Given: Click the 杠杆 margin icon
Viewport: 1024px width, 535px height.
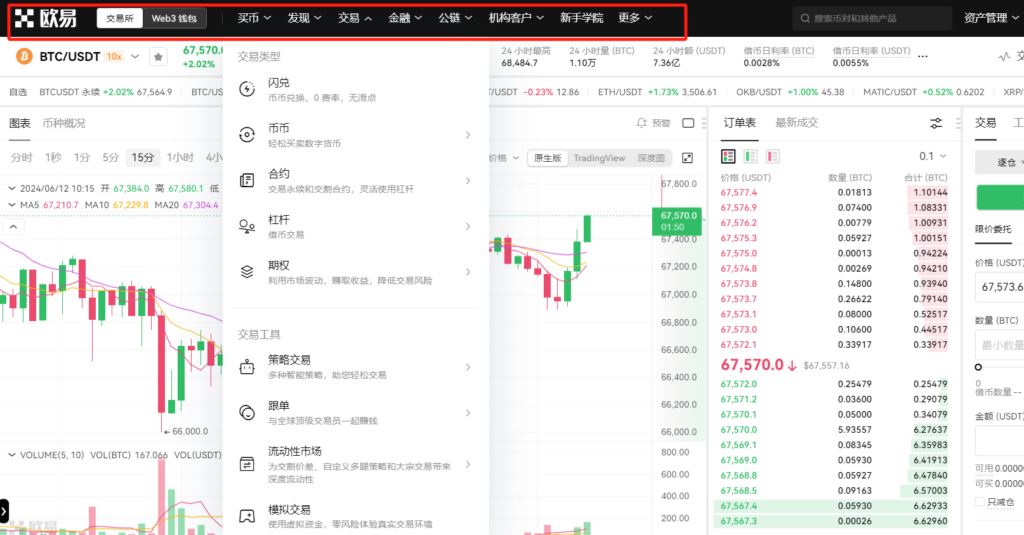Looking at the screenshot, I should coord(247,226).
